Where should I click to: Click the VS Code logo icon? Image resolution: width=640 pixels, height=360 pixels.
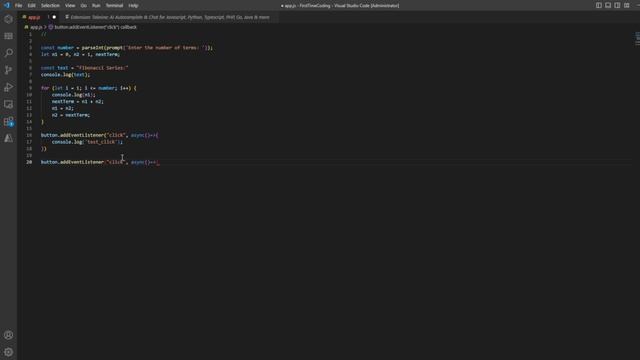[x=7, y=5]
